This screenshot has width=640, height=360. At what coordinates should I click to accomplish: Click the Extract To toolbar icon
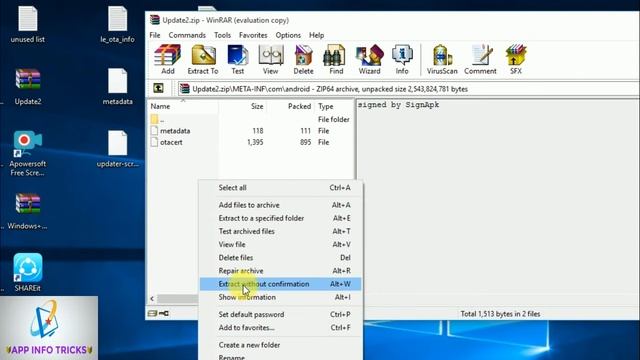point(203,60)
